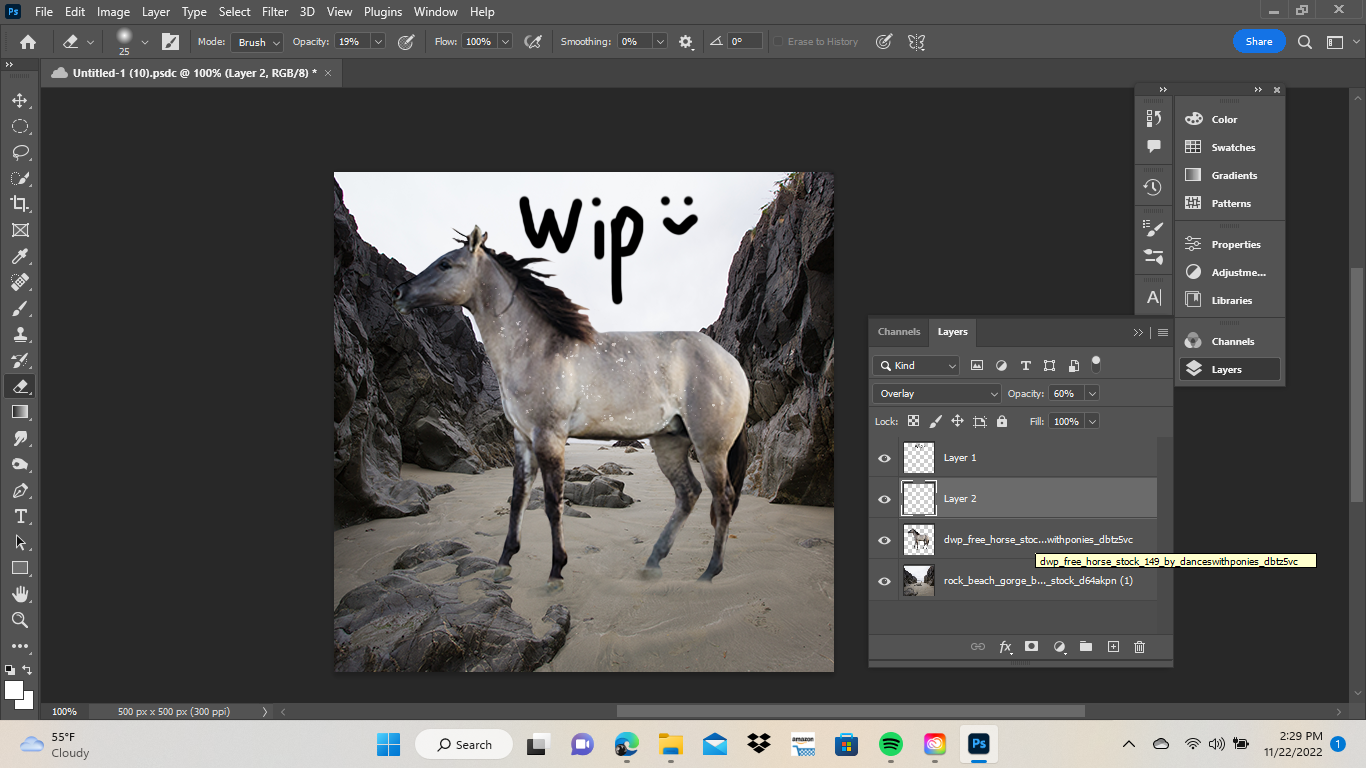Viewport: 1366px width, 768px height.
Task: Delete the selected layer
Action: [1139, 647]
